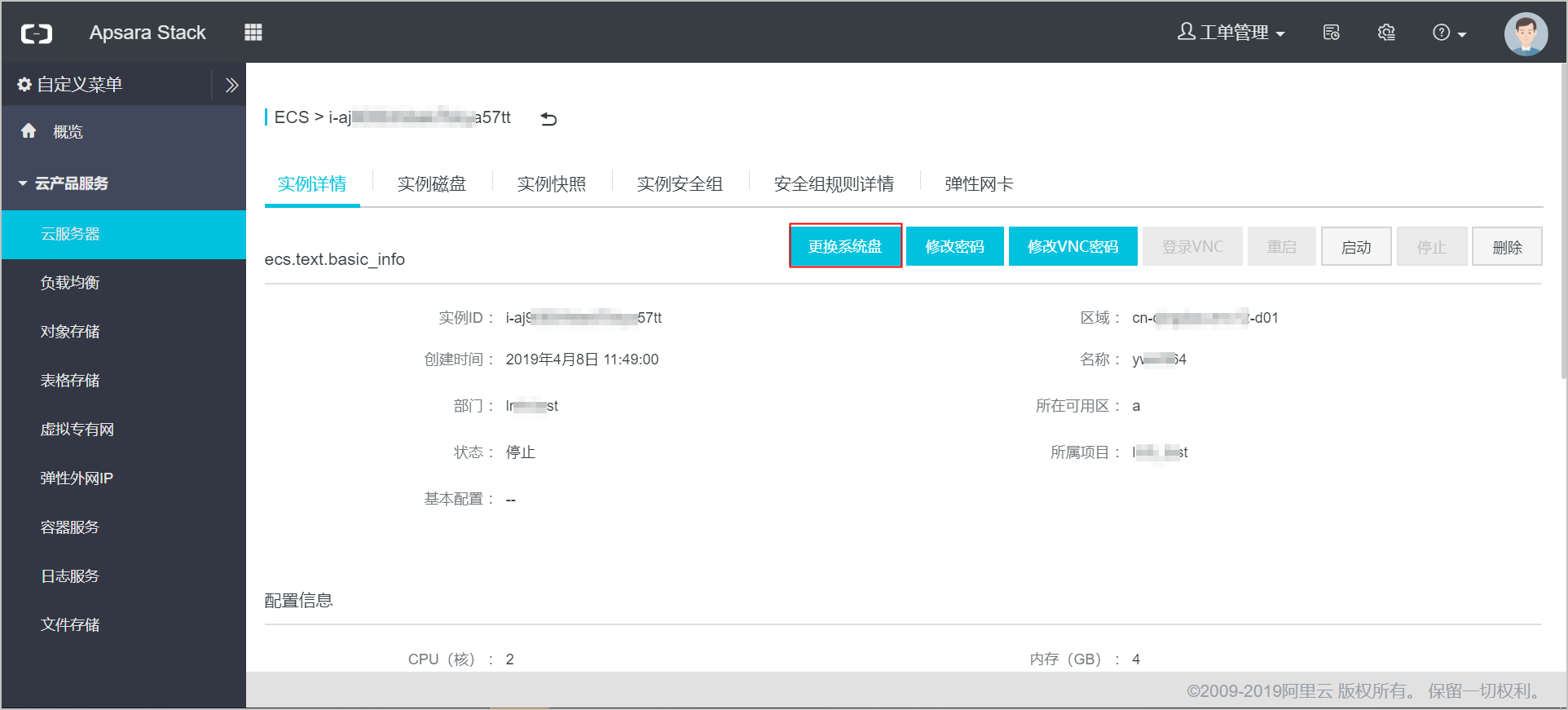Viewport: 1568px width, 710px height.
Task: Click the 修改VNC密码 button
Action: point(1073,246)
